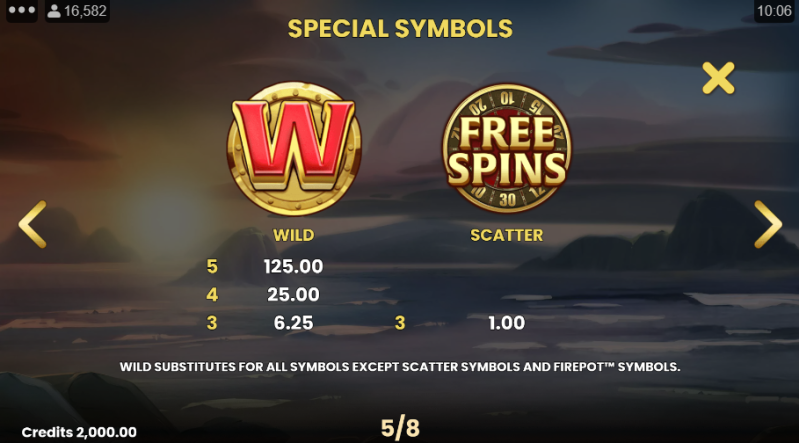799x443 pixels.
Task: Click the 6.25 payout for 3 wilds
Action: click(x=294, y=323)
